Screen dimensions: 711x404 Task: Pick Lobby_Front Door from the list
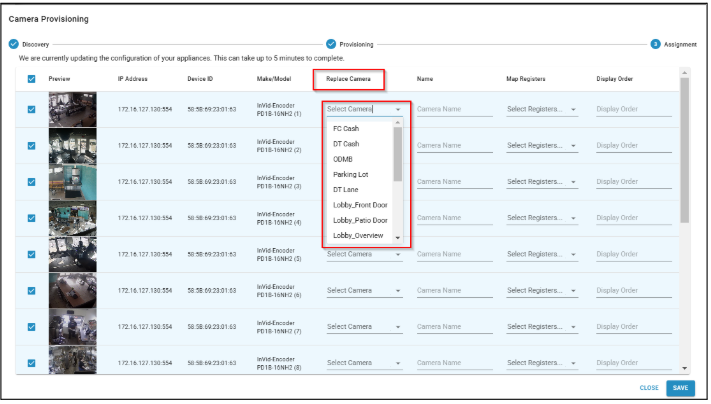361,204
